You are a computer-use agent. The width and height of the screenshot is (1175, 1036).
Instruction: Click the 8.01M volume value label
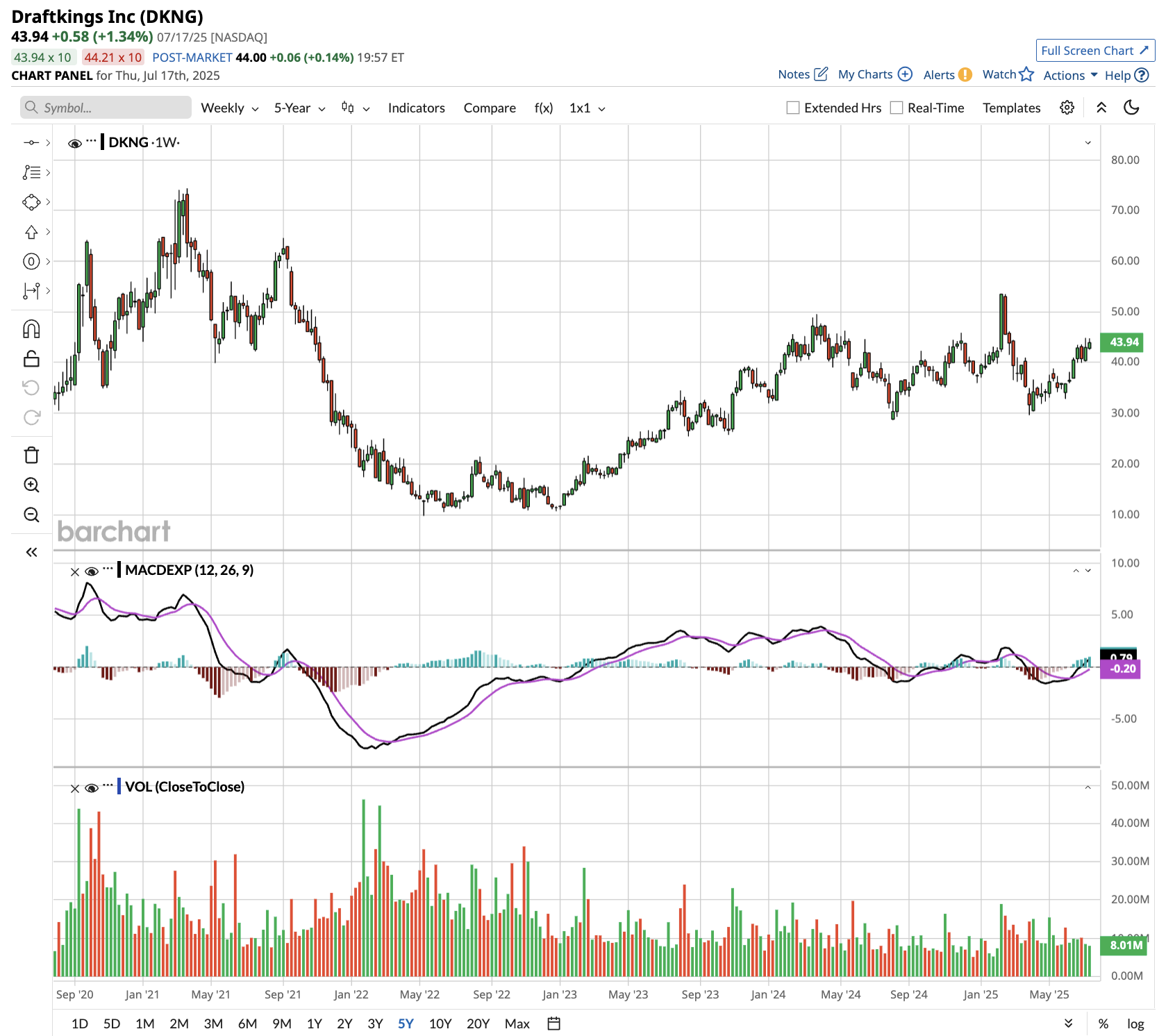coord(1124,945)
